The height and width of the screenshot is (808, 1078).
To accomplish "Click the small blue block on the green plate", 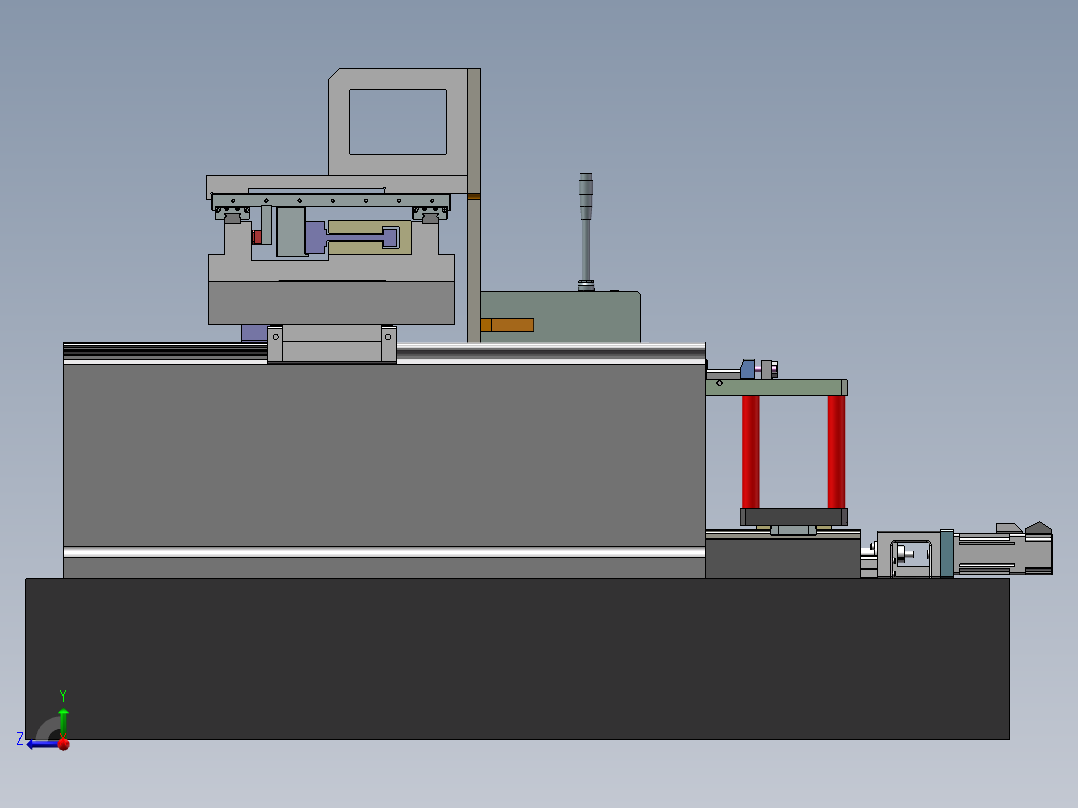I will [748, 369].
